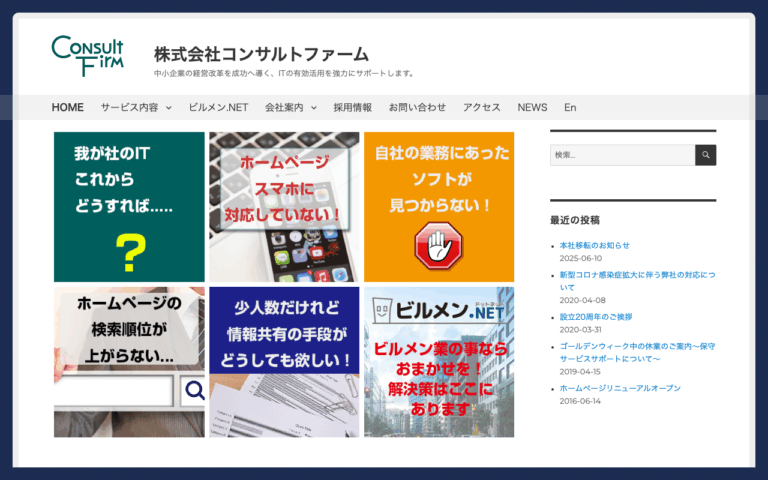Open the 我が社のIT これから tile
Viewport: 768px width, 480px height.
(x=129, y=207)
